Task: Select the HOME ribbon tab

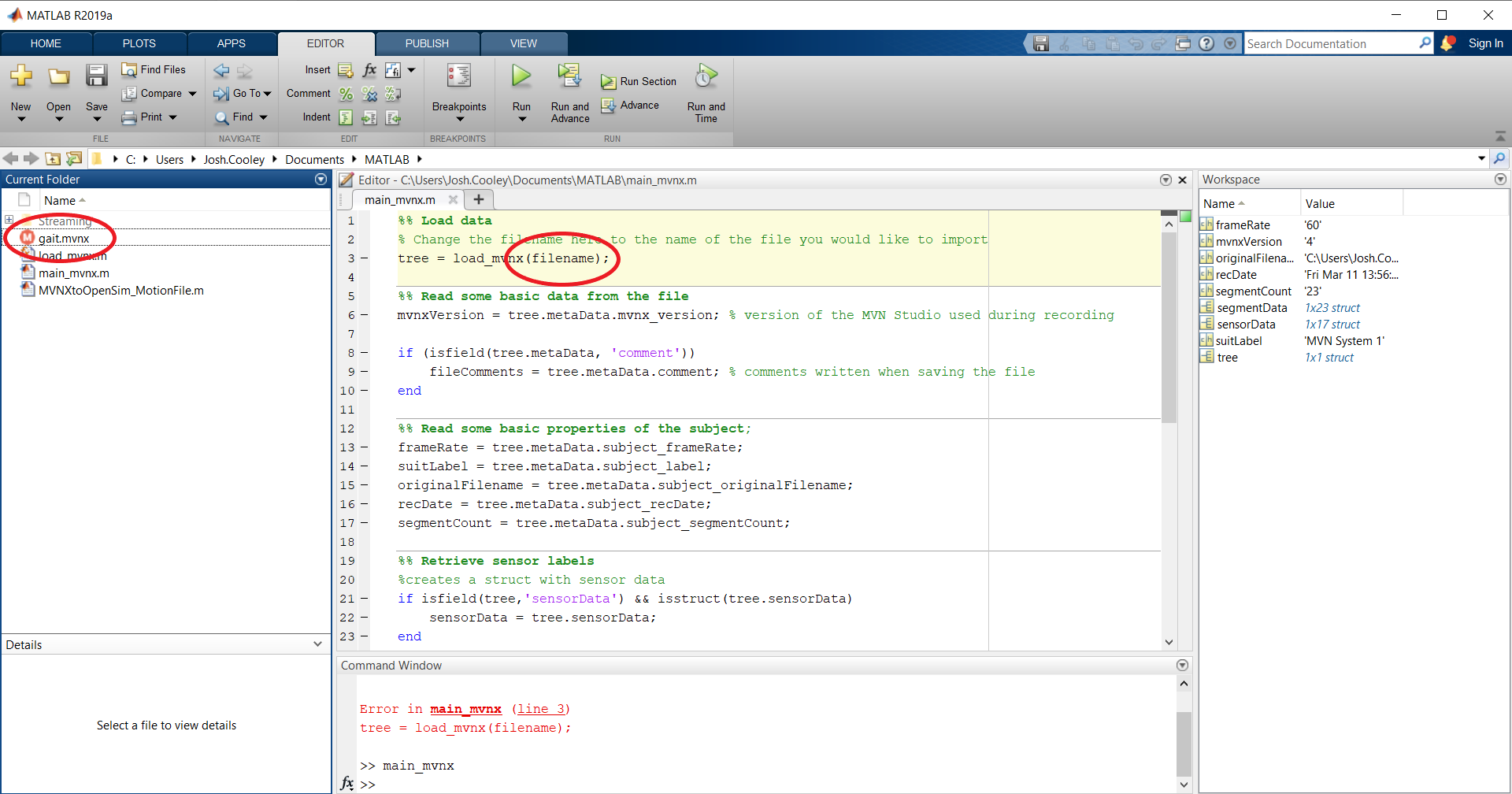Action: pyautogui.click(x=45, y=43)
